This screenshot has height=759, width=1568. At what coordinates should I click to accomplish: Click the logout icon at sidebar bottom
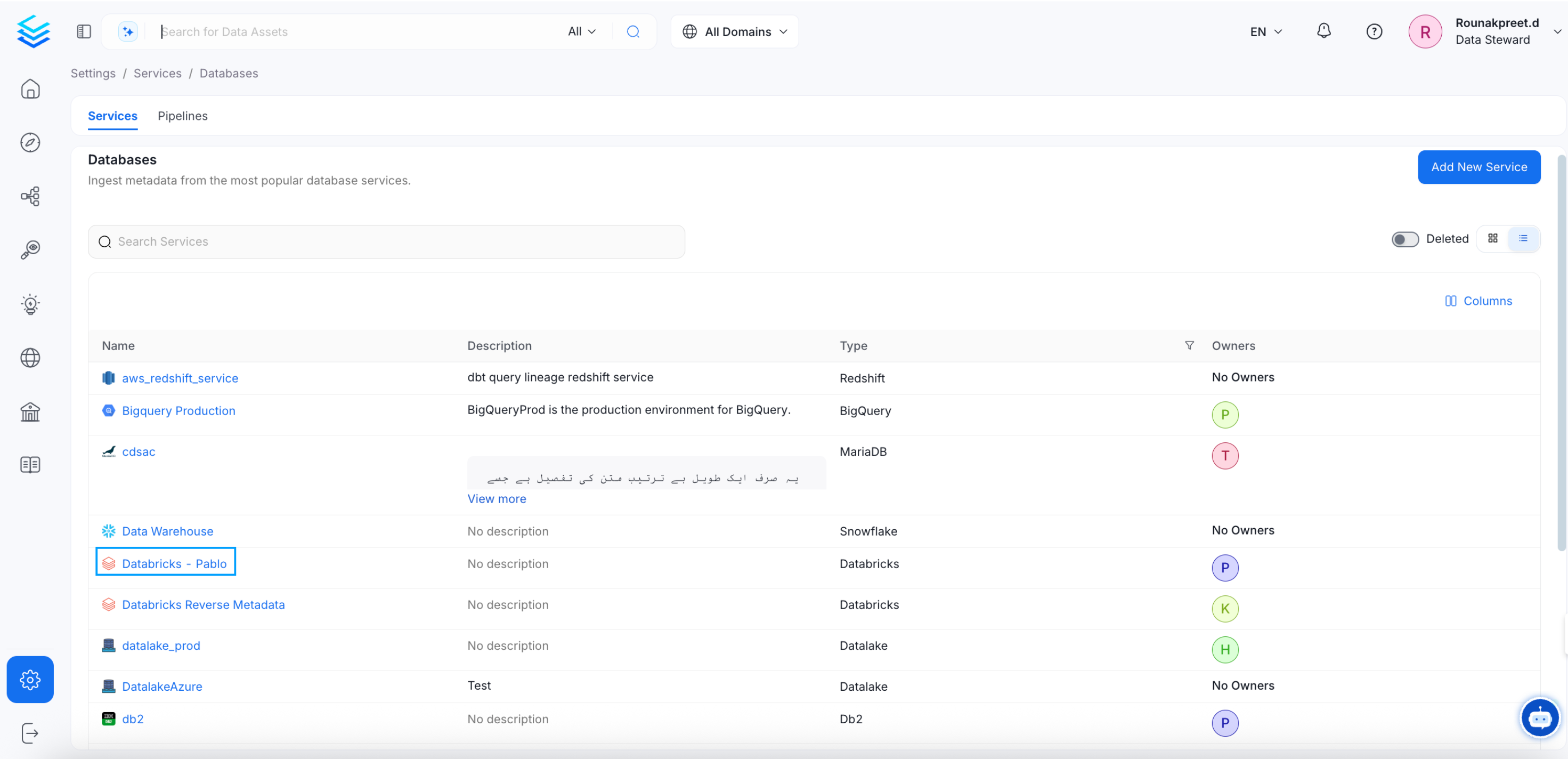[x=30, y=733]
